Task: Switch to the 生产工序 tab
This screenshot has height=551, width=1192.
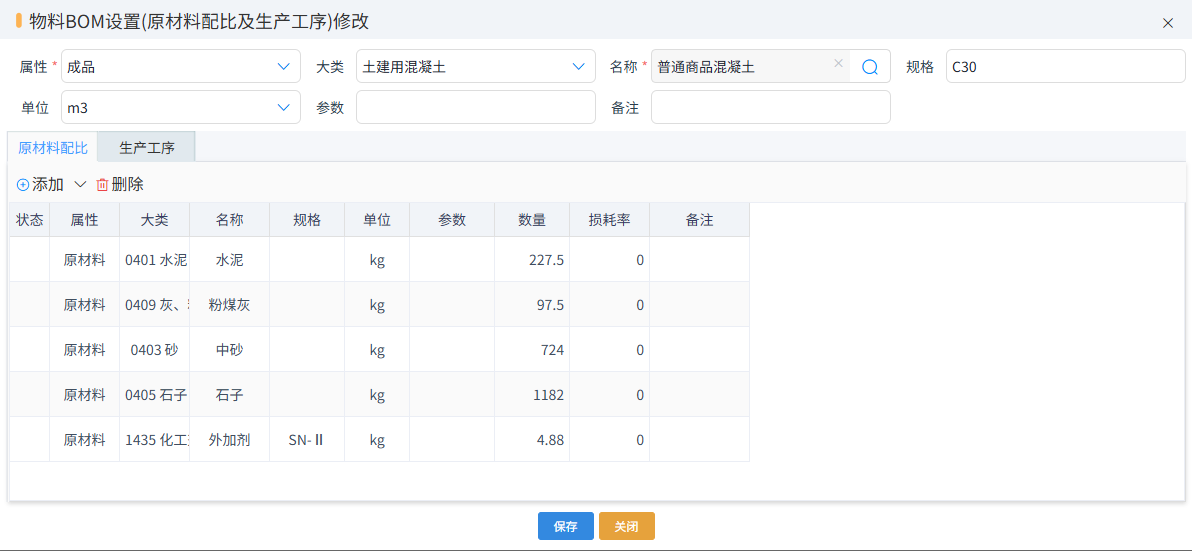Action: [x=147, y=147]
